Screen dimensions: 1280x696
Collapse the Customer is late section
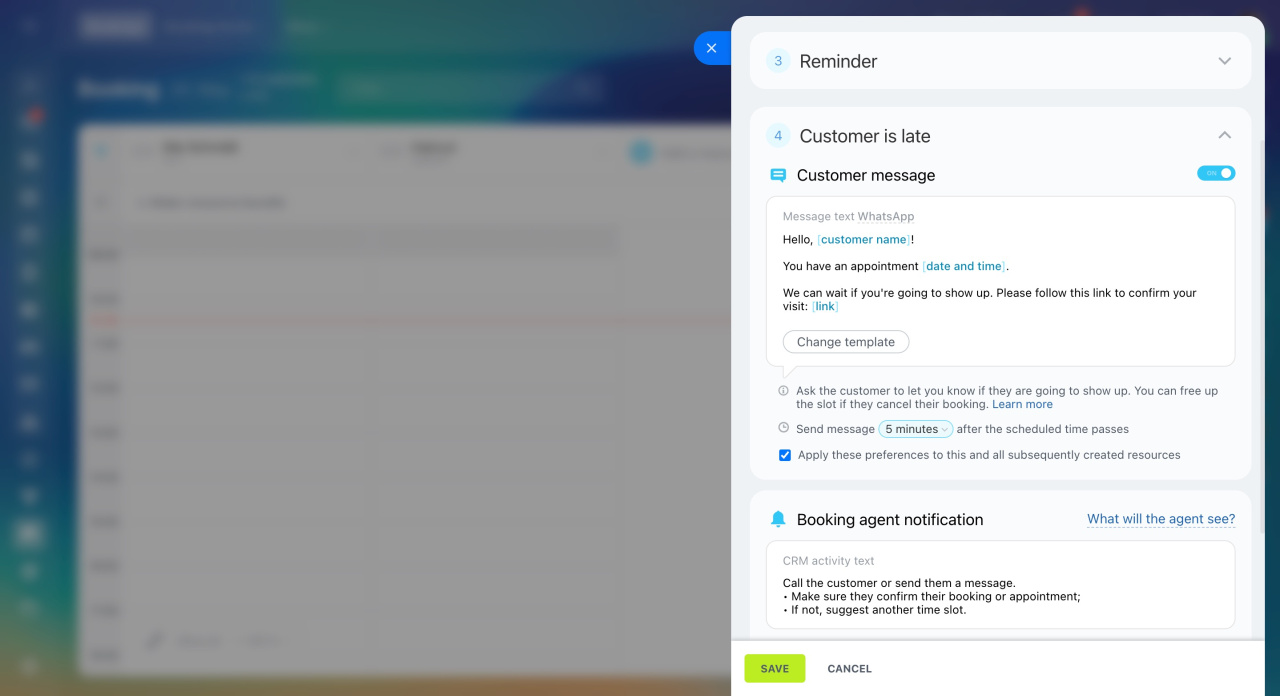(x=1224, y=135)
